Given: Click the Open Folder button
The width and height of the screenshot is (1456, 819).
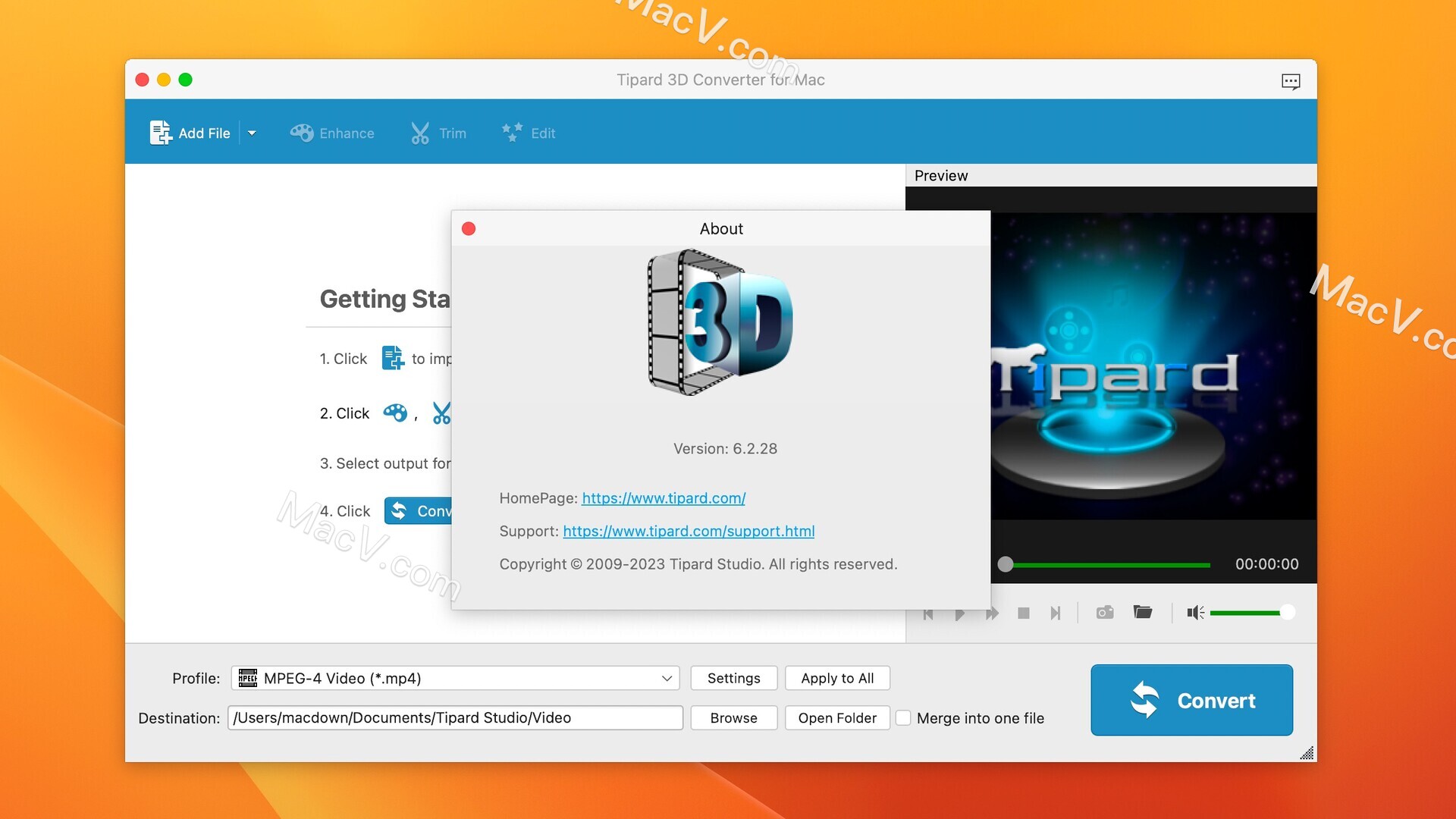Looking at the screenshot, I should pos(837,717).
